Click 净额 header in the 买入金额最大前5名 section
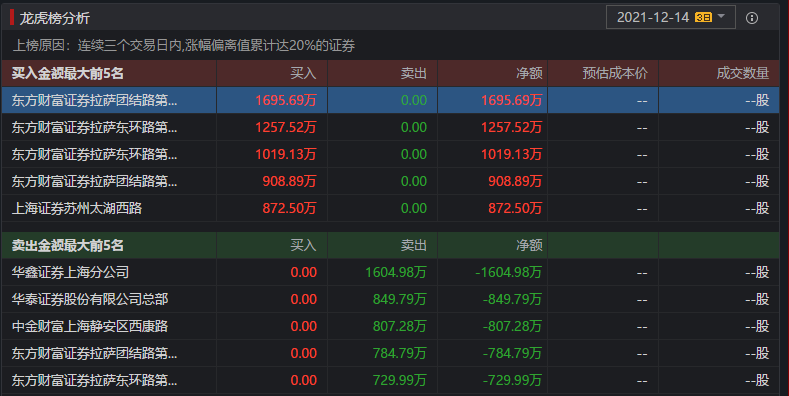The width and height of the screenshot is (789, 396). point(529,73)
